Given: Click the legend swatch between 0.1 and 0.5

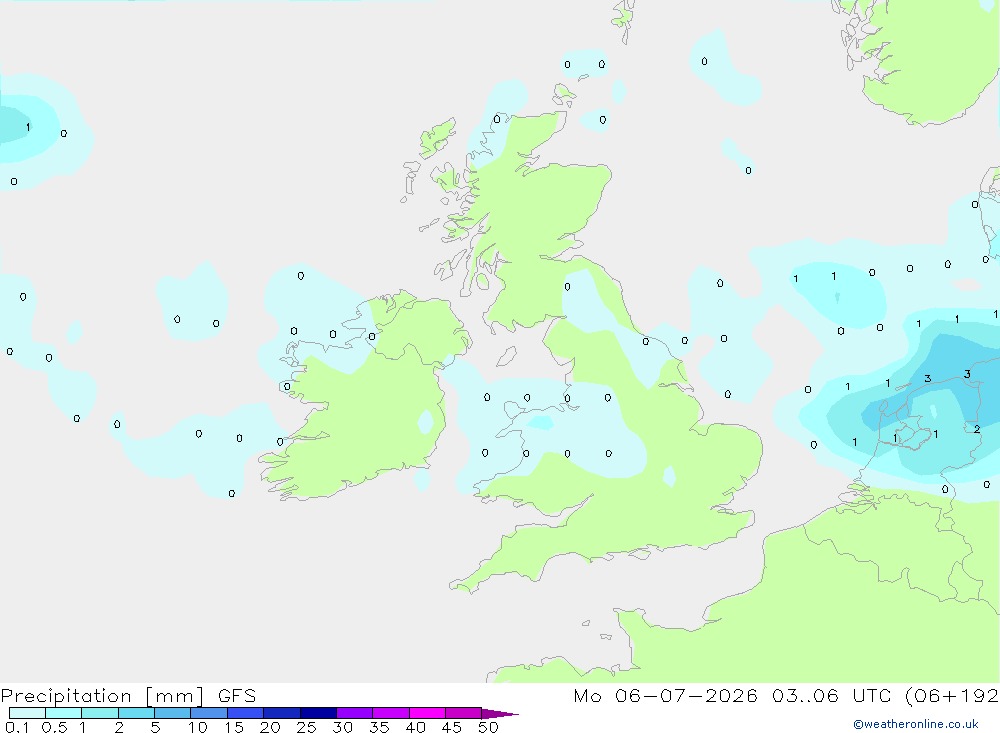Looking at the screenshot, I should coord(27,713).
